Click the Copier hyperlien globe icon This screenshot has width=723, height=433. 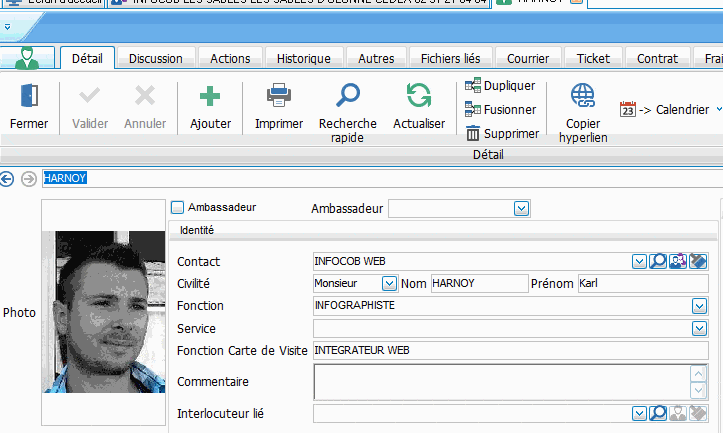click(582, 96)
